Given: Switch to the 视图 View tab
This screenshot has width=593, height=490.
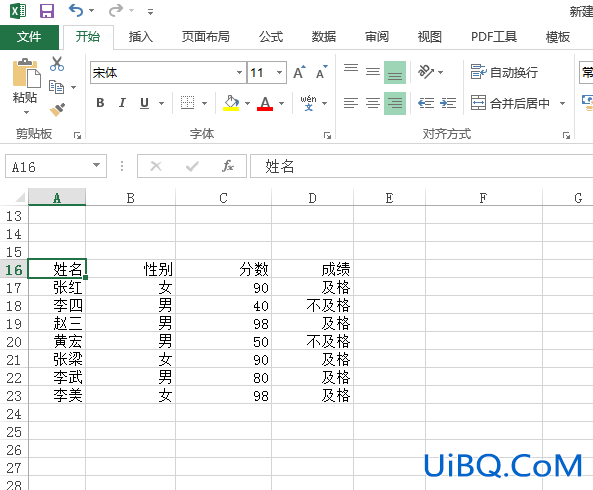Looking at the screenshot, I should [x=430, y=37].
